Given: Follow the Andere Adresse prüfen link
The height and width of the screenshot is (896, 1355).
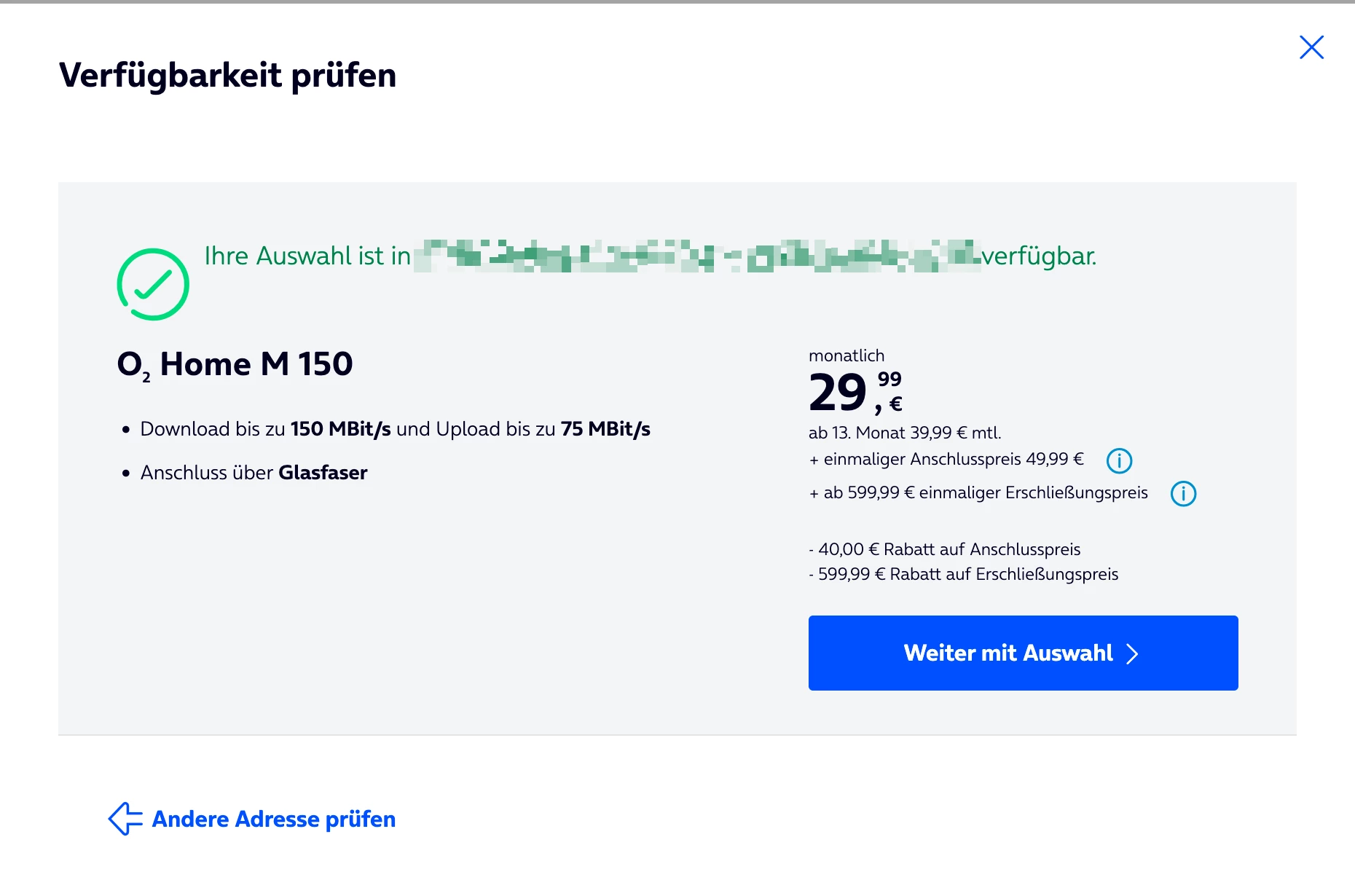Looking at the screenshot, I should coord(273,819).
